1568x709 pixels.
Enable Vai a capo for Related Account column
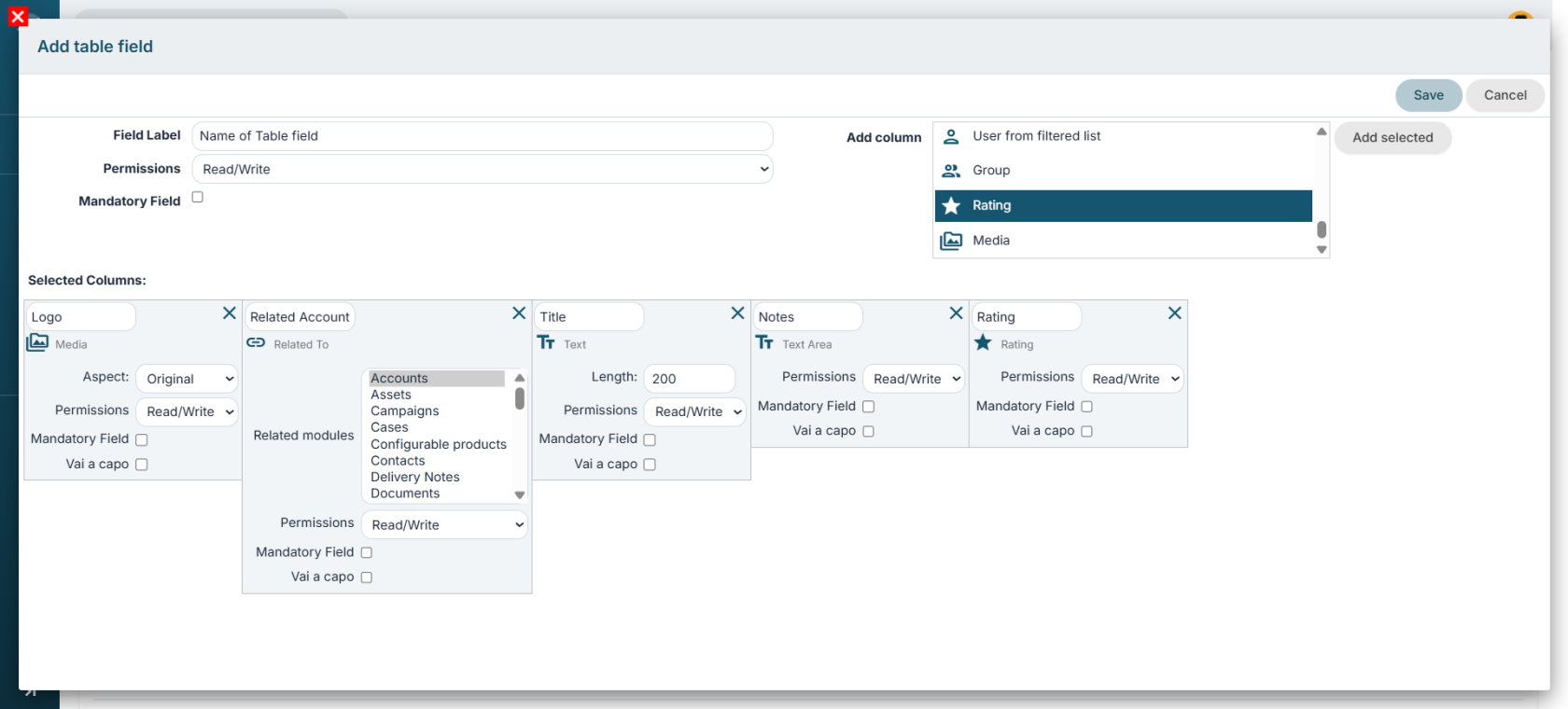point(367,577)
